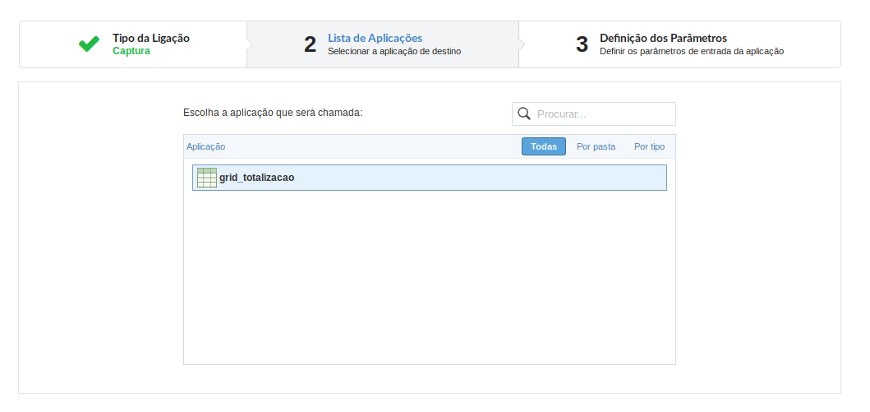Click the green checkmark step icon
This screenshot has height=412, width=870.
coord(89,44)
